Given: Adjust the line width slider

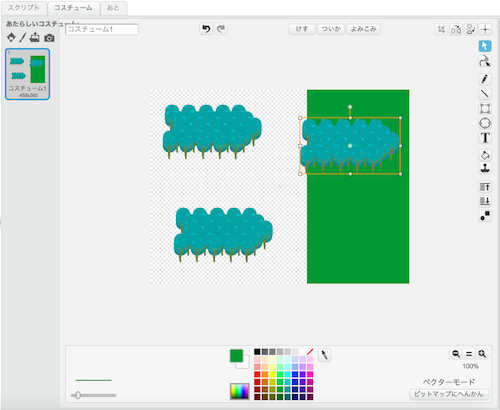Looking at the screenshot, I should coord(78,395).
